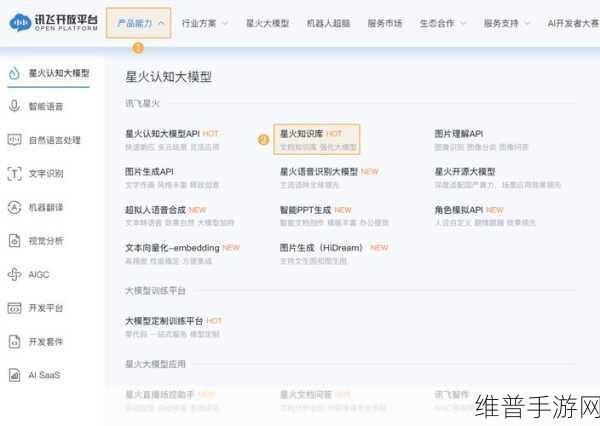Expand the 行业方案 dropdown arrow
Image resolution: width=600 pixels, height=426 pixels.
click(225, 23)
